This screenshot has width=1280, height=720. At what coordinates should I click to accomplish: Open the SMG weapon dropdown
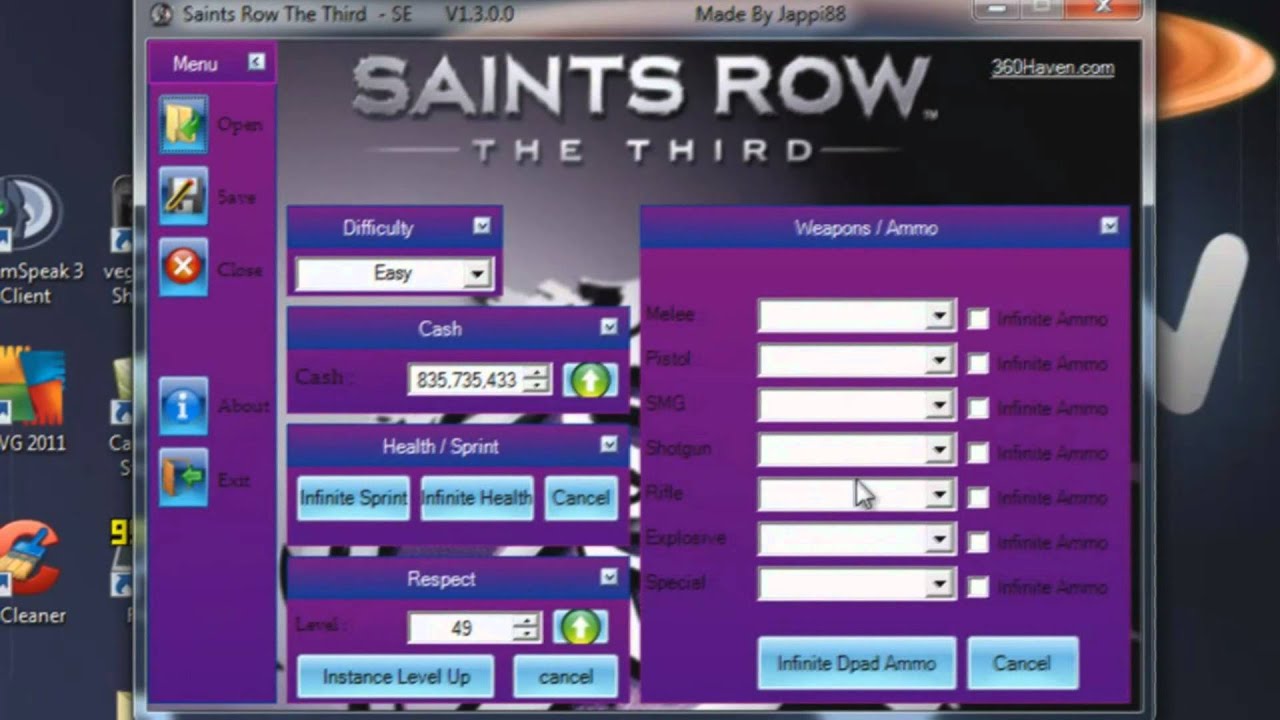(x=856, y=405)
